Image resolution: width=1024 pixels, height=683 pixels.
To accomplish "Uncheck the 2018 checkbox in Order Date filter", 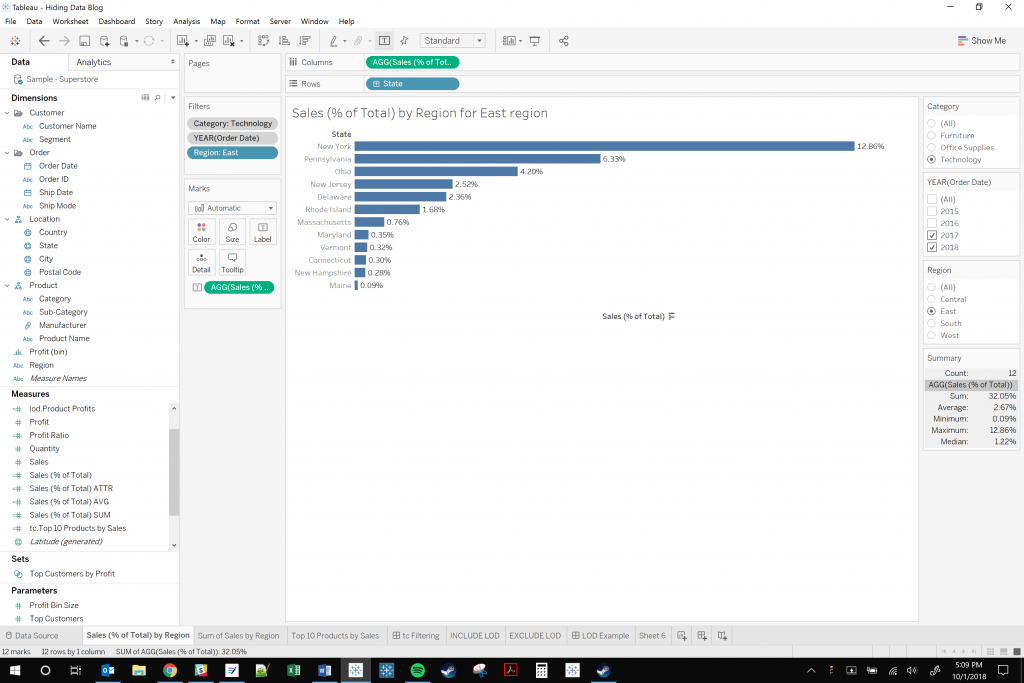I will (930, 247).
